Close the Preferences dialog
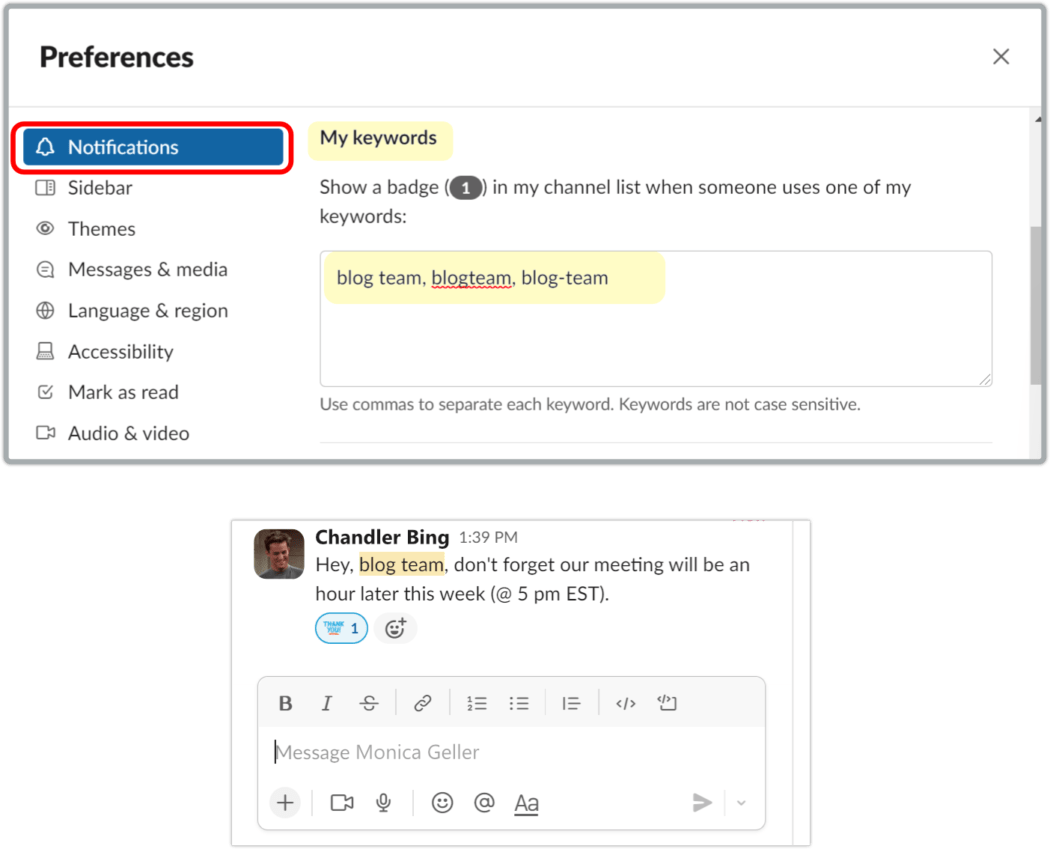 [1001, 57]
